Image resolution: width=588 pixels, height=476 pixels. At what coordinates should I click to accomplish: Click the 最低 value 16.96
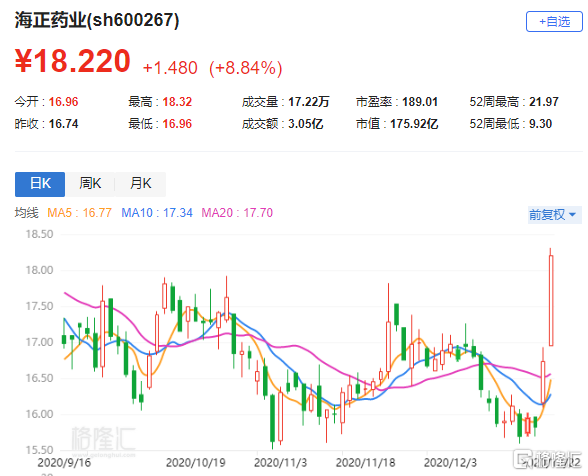(177, 124)
